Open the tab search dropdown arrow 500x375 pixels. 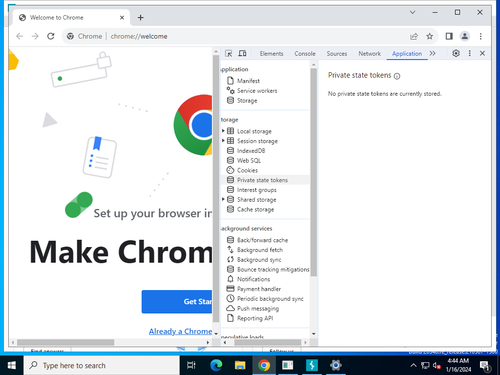pos(412,12)
